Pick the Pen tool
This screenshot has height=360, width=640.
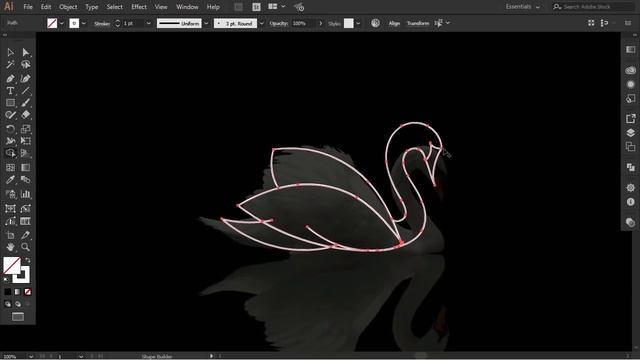pyautogui.click(x=11, y=78)
